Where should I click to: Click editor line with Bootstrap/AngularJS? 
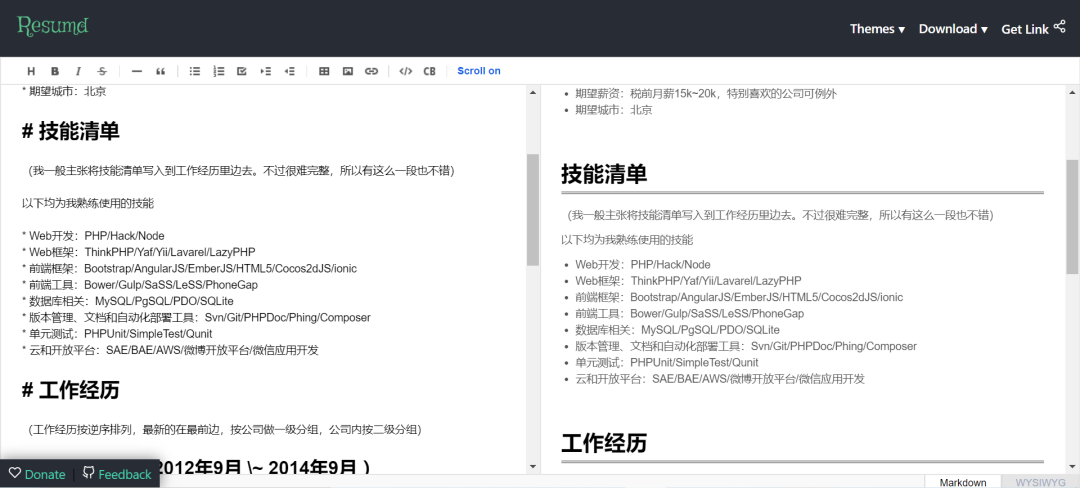click(x=189, y=268)
